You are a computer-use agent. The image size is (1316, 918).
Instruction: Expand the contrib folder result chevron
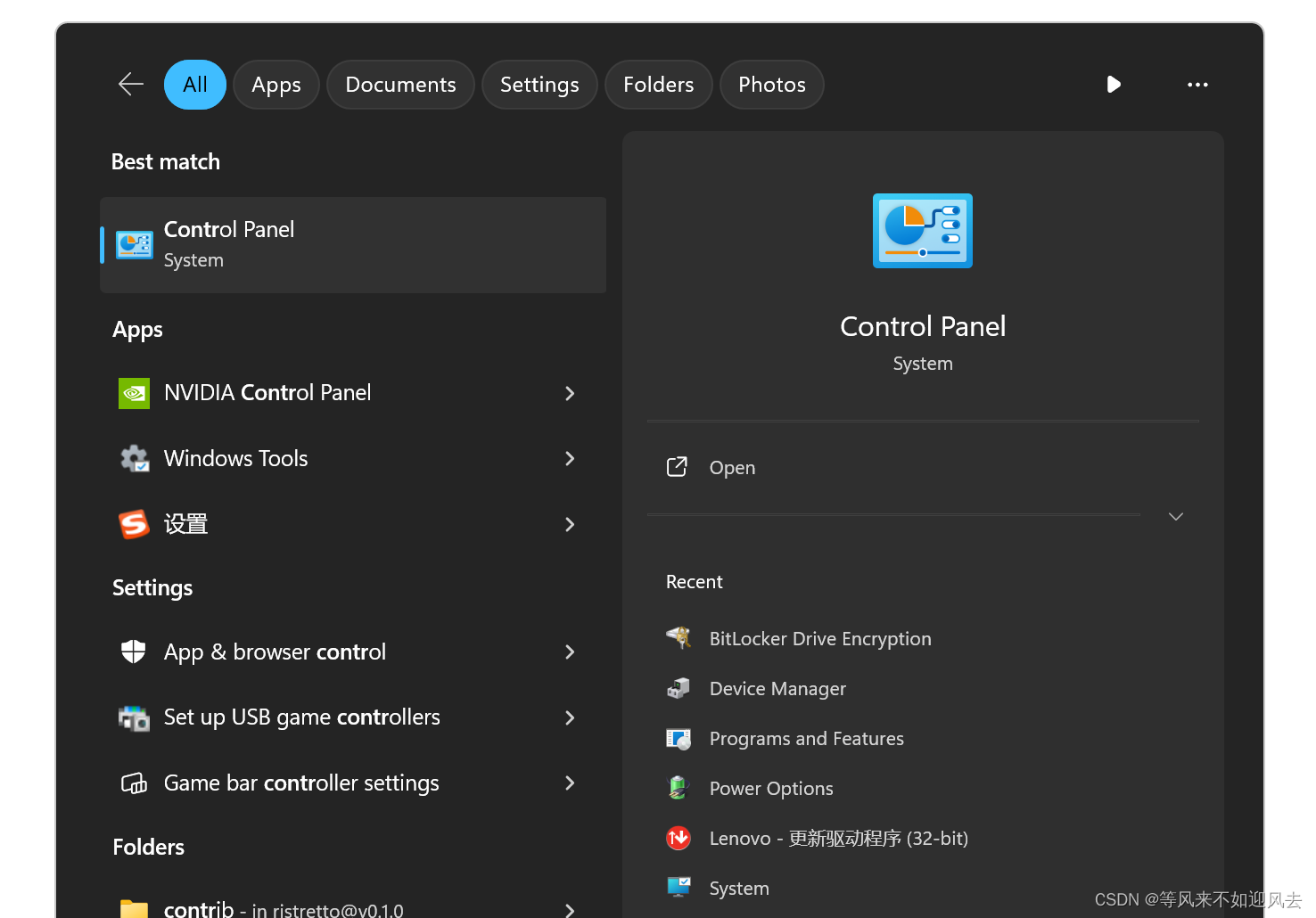click(570, 910)
